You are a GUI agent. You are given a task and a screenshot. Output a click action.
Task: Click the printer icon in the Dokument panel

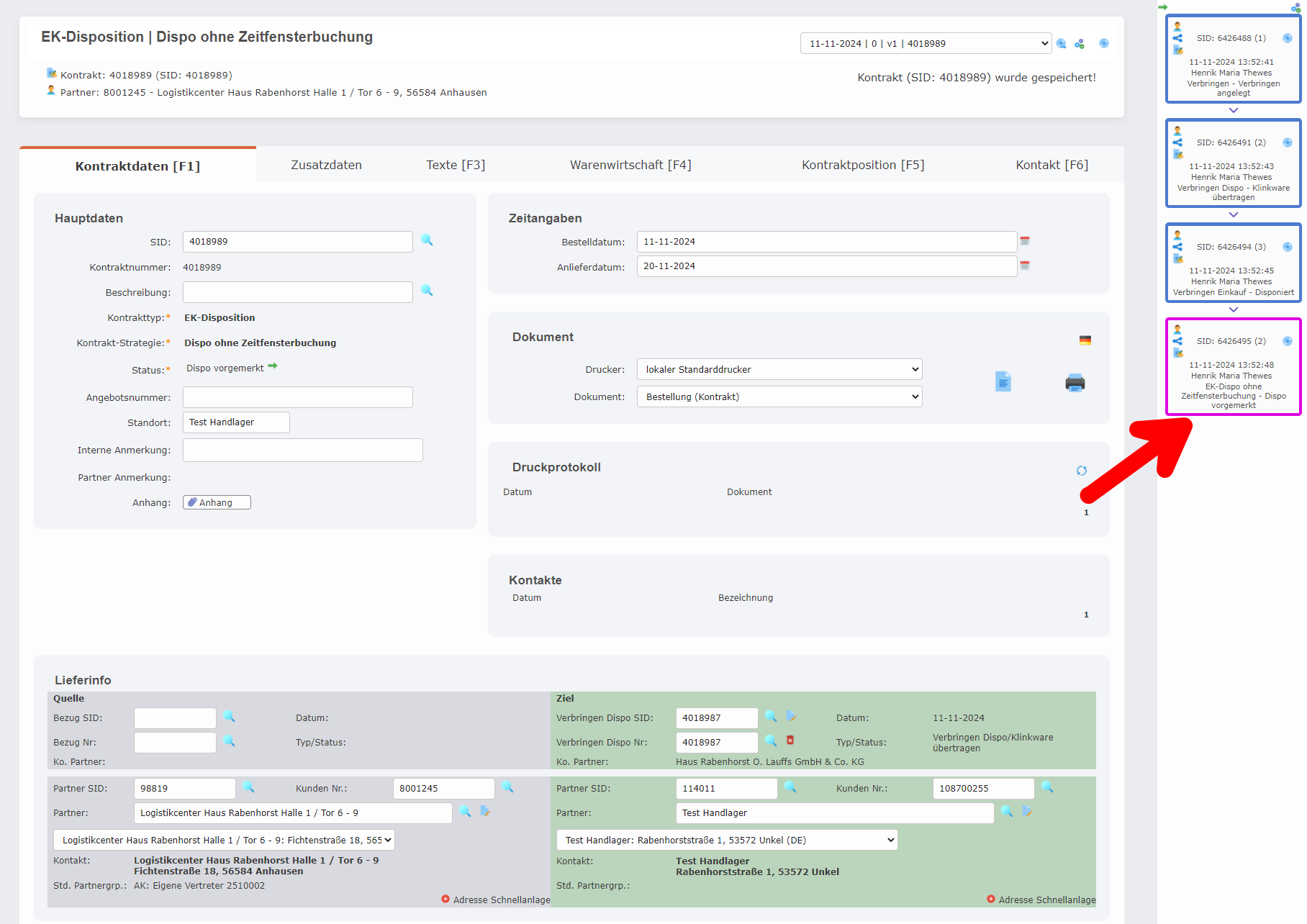(1075, 383)
